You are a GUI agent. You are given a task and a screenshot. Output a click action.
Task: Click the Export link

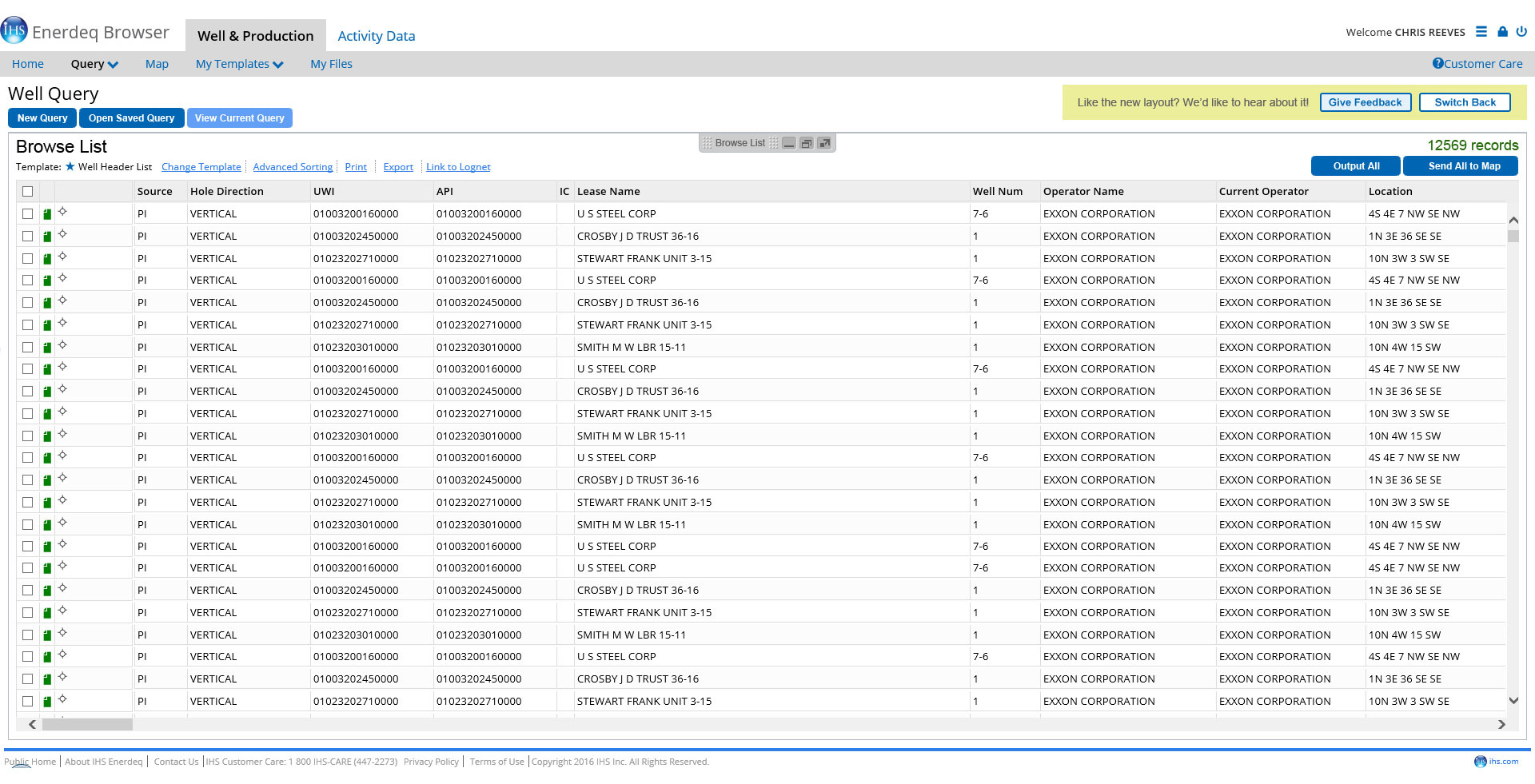pos(398,167)
